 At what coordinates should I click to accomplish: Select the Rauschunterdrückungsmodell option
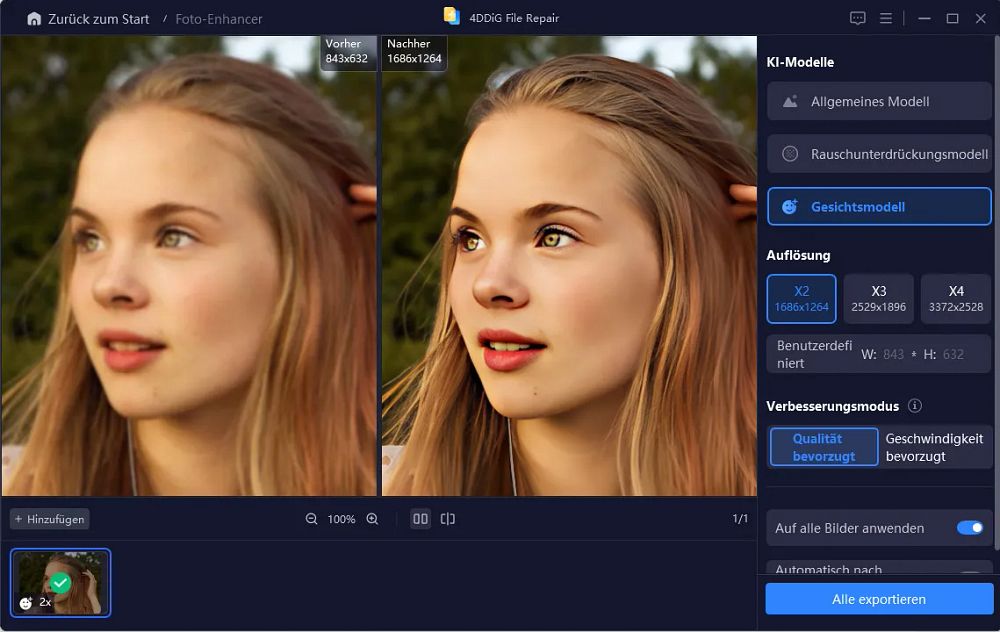(879, 154)
